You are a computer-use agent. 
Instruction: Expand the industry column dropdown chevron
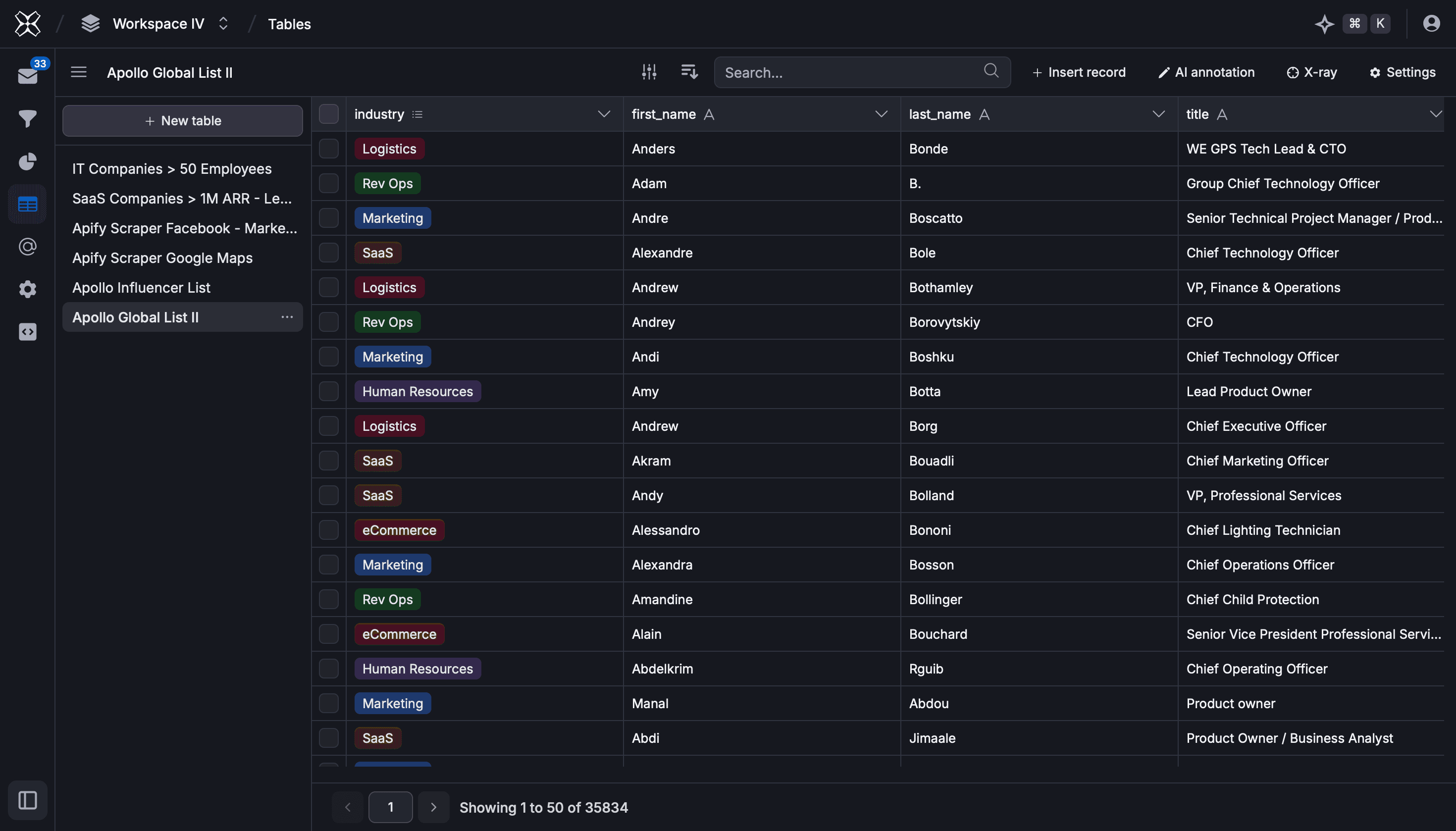[x=604, y=114]
